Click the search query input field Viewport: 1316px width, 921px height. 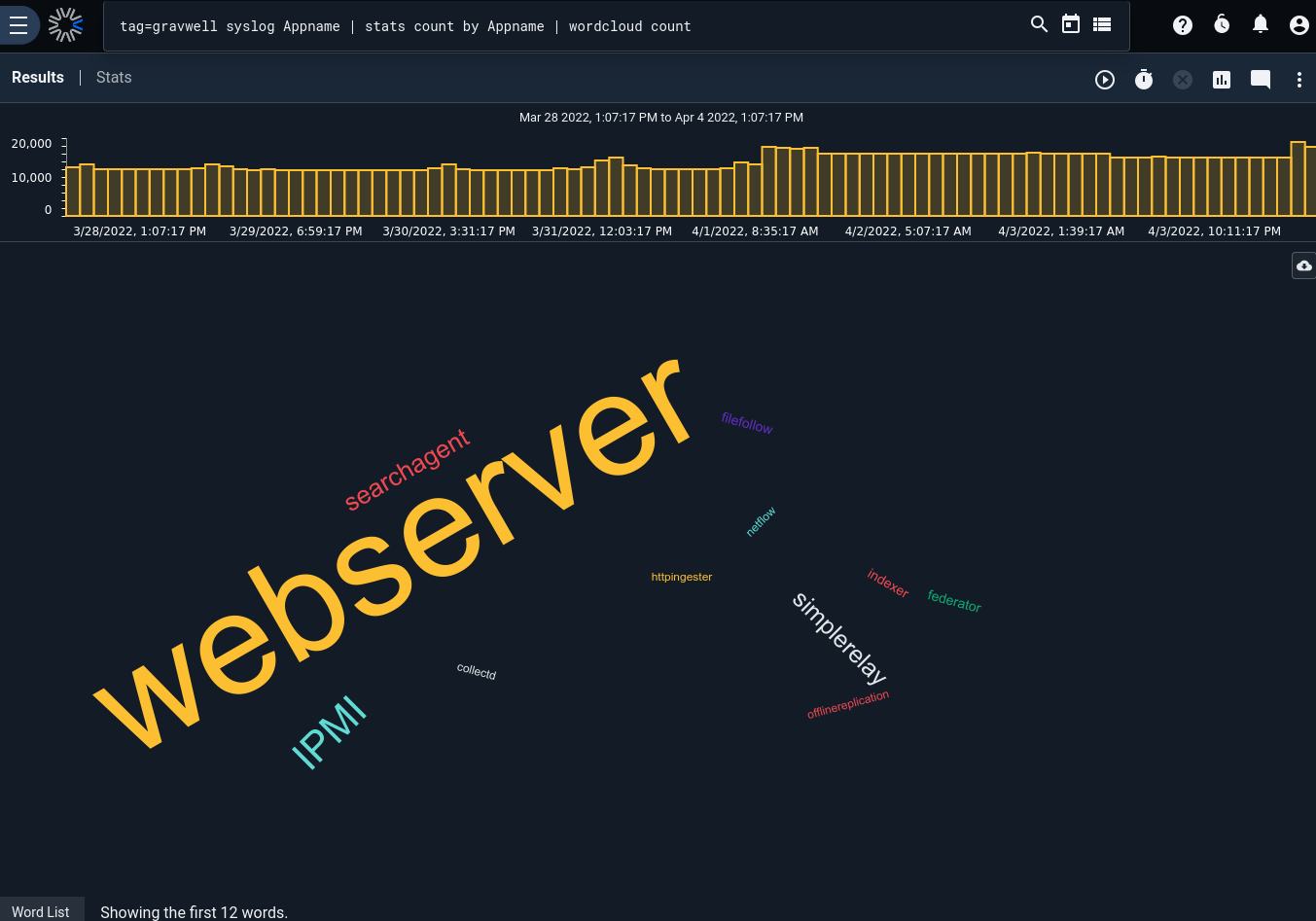pos(564,26)
